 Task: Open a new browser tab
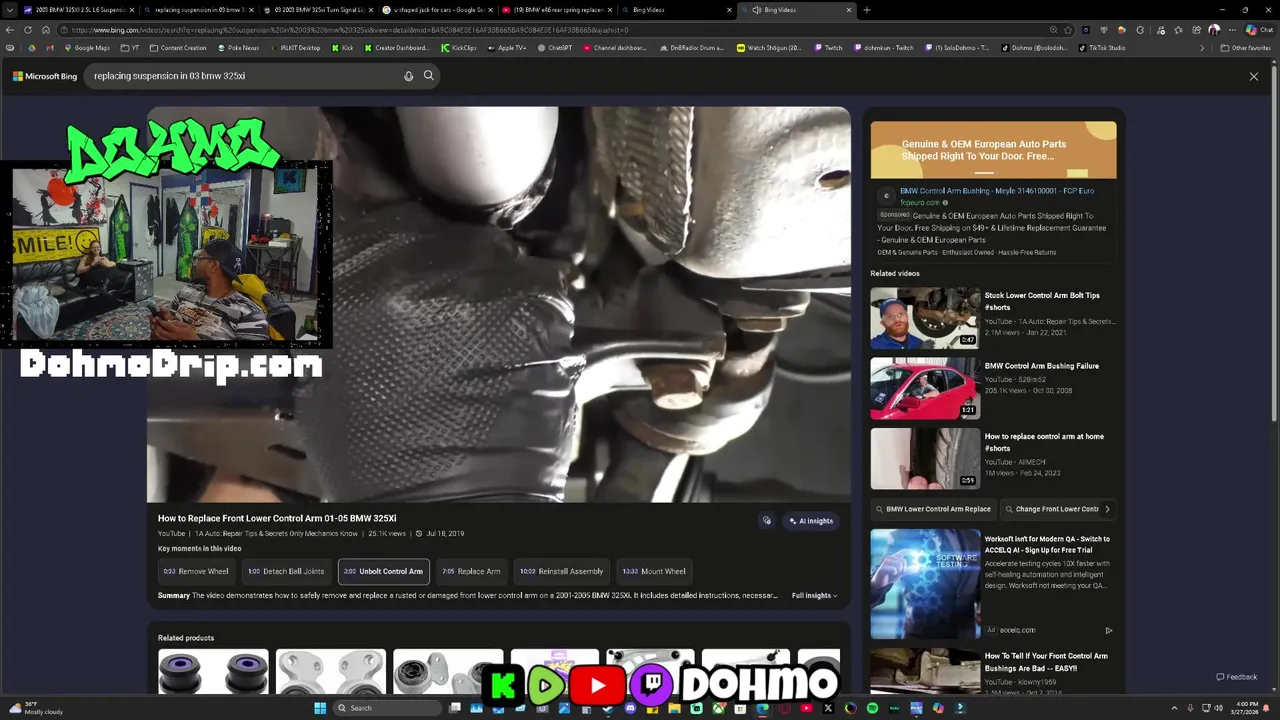(x=867, y=10)
